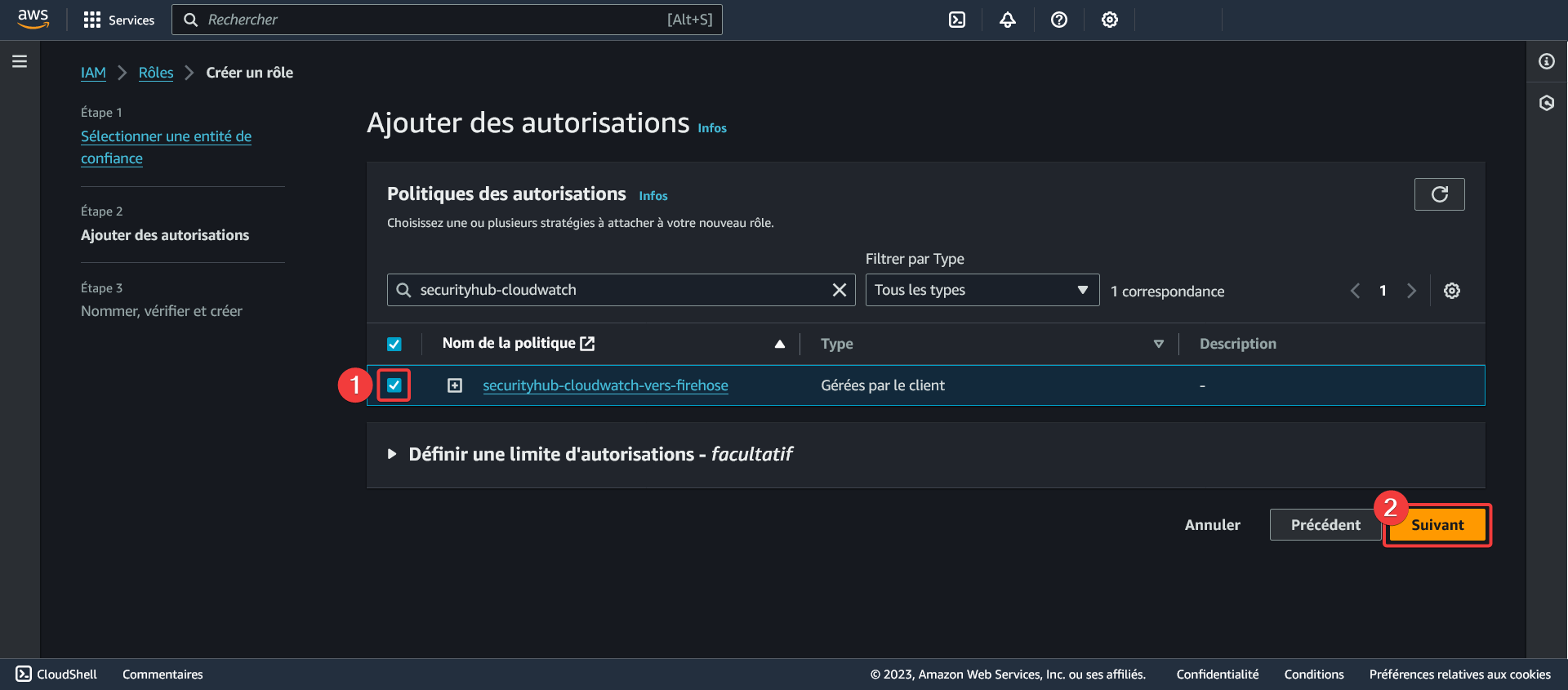Open Commentaires feedback link

(163, 674)
